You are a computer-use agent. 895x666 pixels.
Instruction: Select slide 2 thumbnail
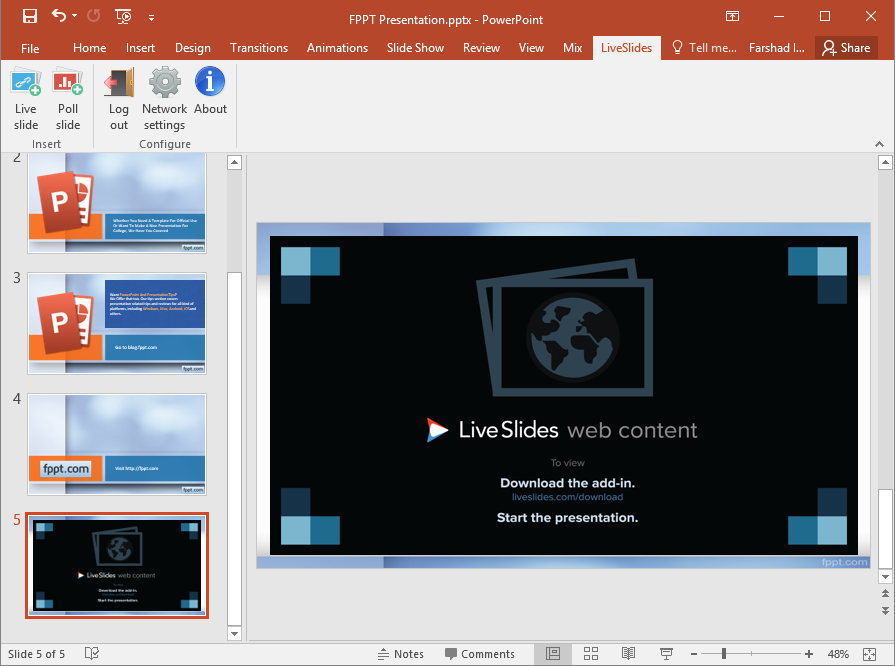click(x=117, y=203)
